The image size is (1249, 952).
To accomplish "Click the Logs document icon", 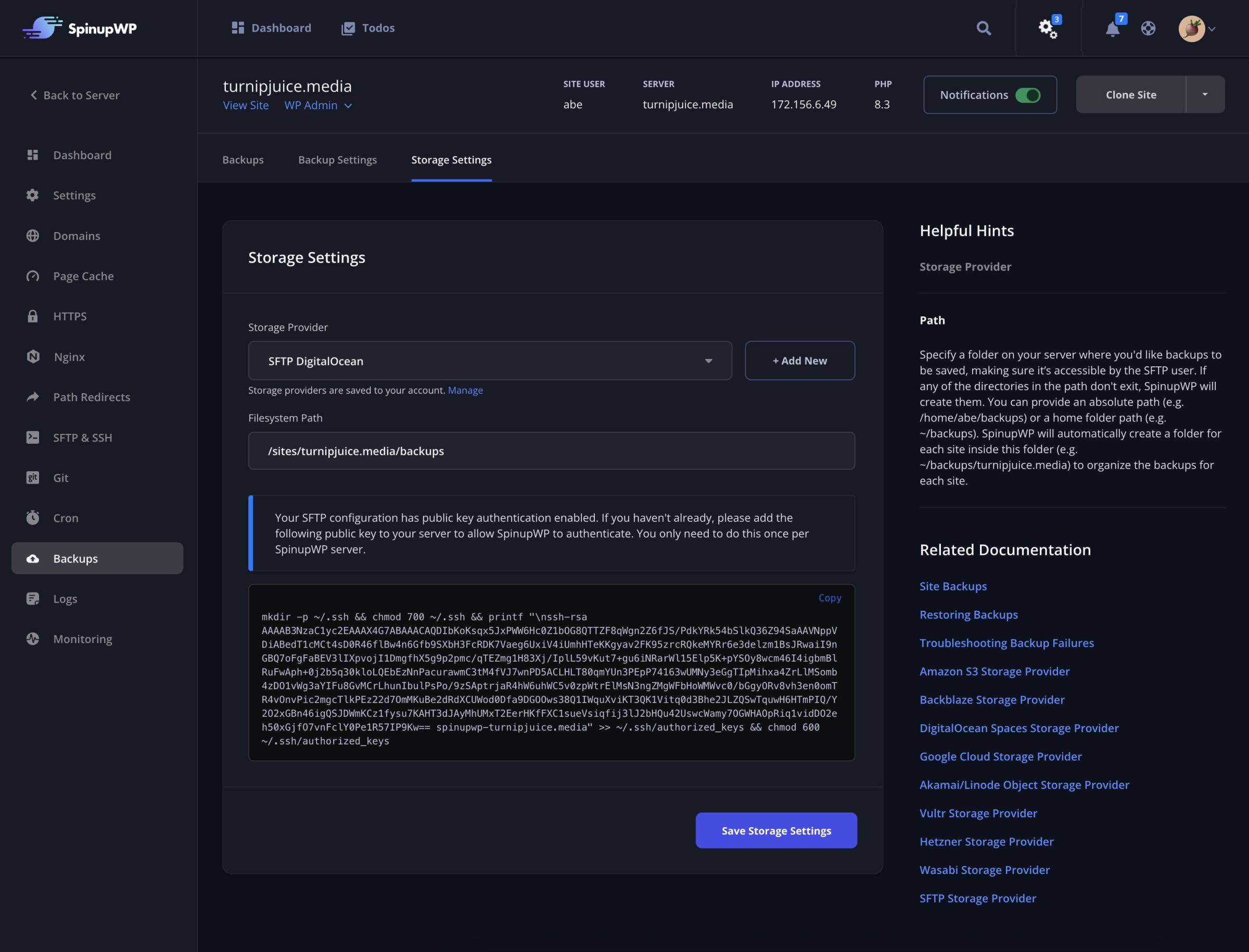I will (33, 598).
